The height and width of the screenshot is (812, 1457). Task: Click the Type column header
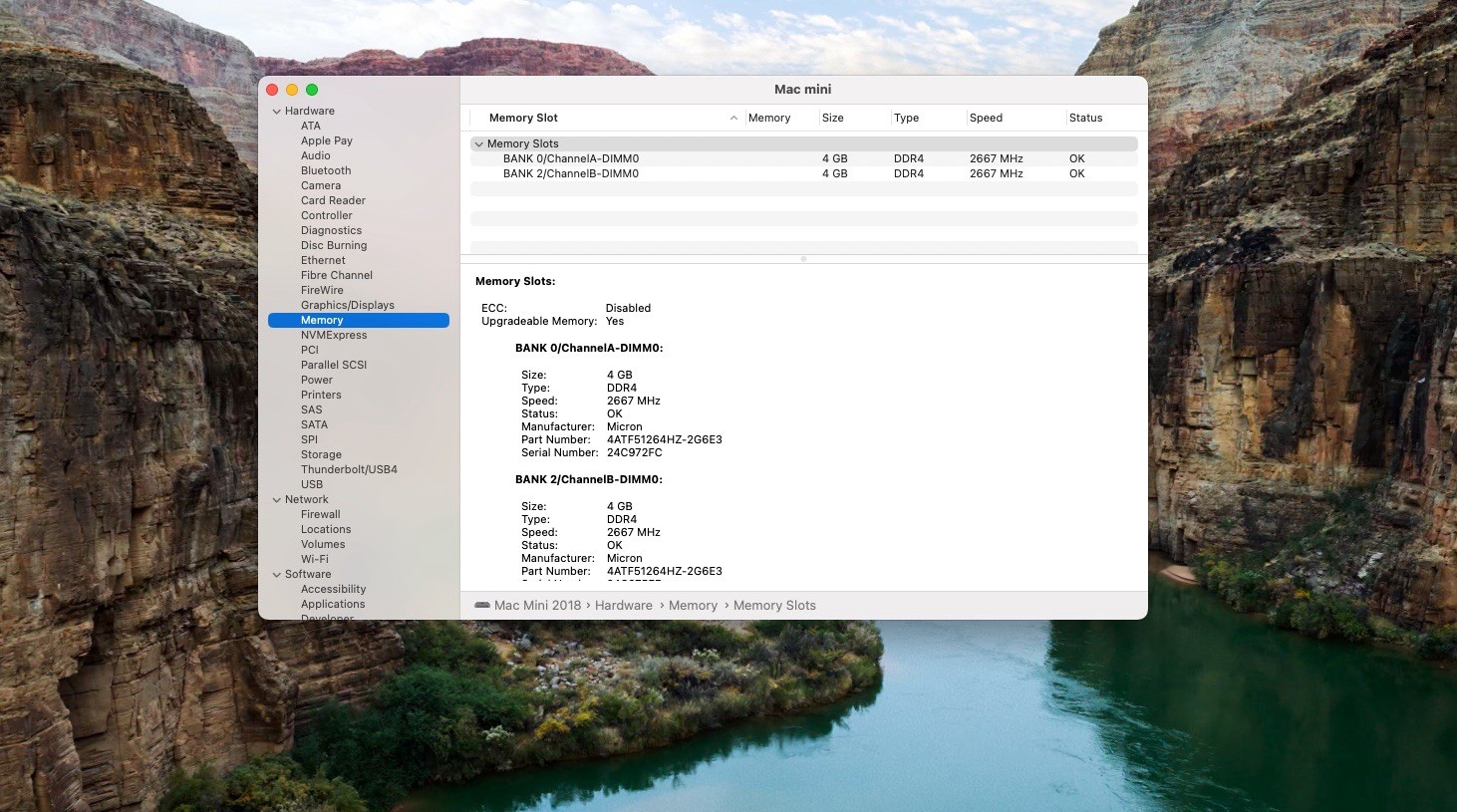906,118
